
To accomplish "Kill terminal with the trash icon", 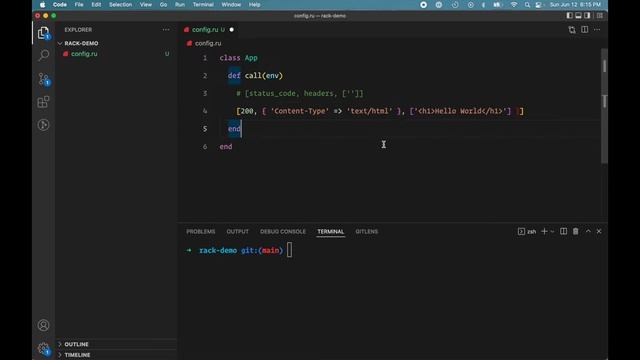I will pyautogui.click(x=576, y=231).
